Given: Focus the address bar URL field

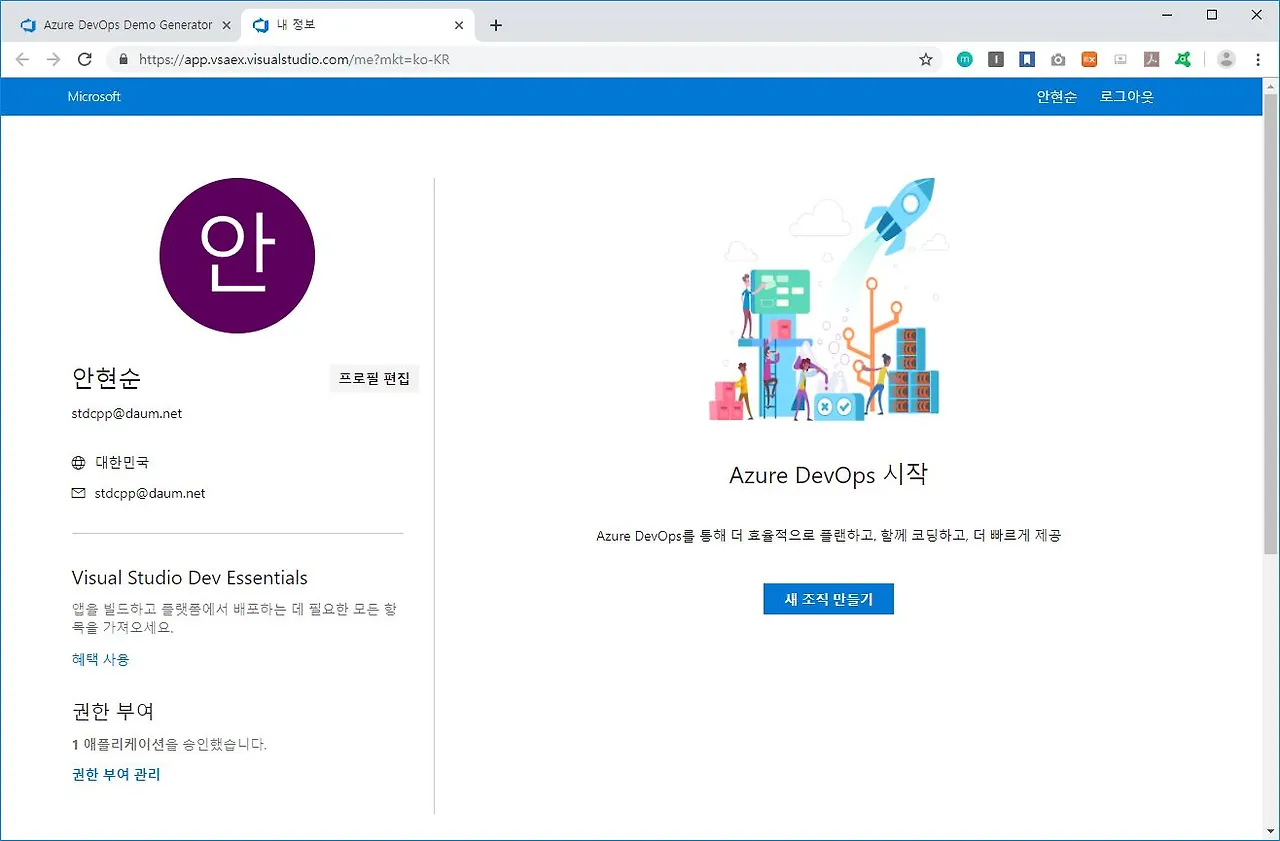Looking at the screenshot, I should pos(524,59).
